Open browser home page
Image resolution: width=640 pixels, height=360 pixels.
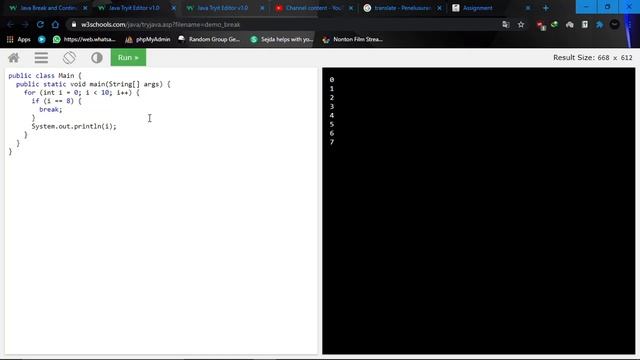(x=55, y=24)
